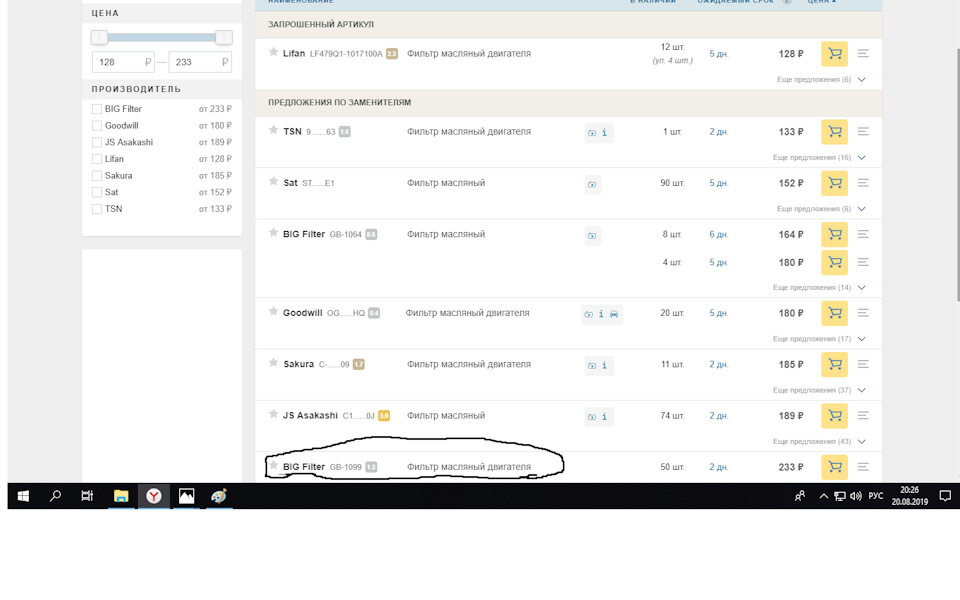Add BIG Filter 164 ₽ offer to cart
Screen dimensions: 960x600
pyautogui.click(x=834, y=234)
